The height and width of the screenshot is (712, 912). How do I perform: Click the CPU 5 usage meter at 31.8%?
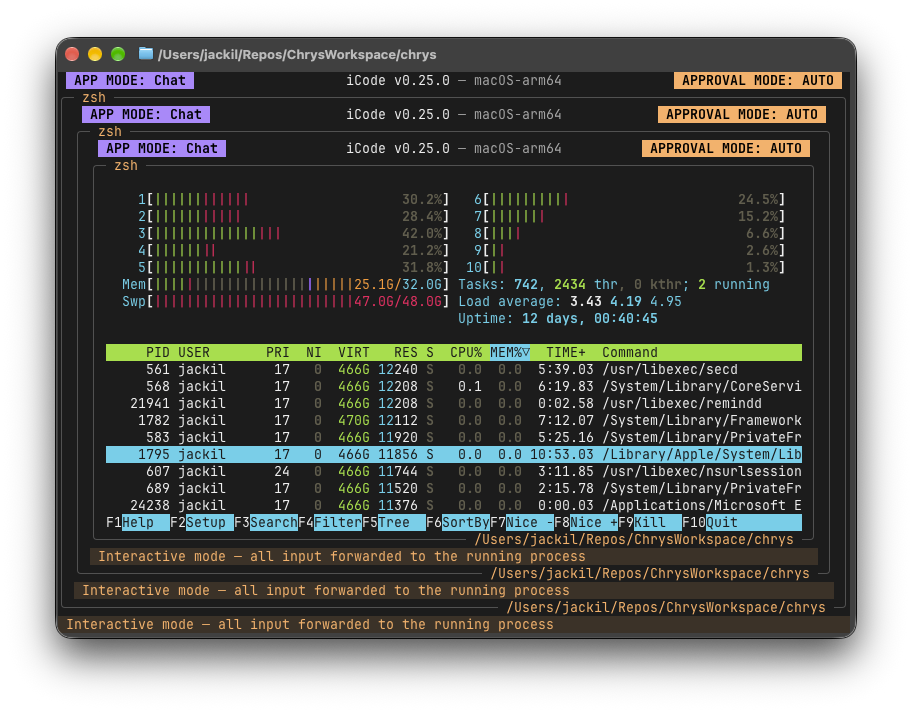293,267
